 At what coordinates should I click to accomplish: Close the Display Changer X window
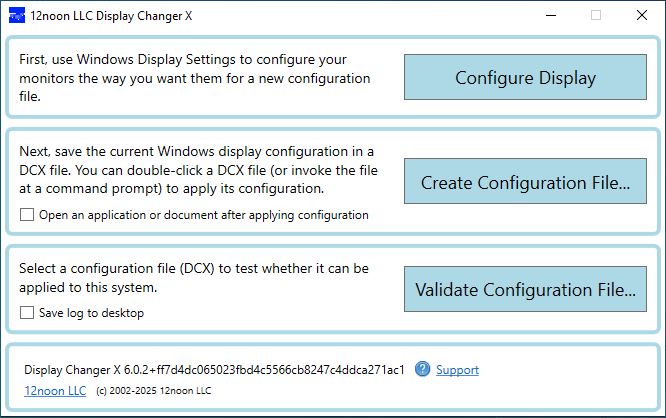pos(642,16)
